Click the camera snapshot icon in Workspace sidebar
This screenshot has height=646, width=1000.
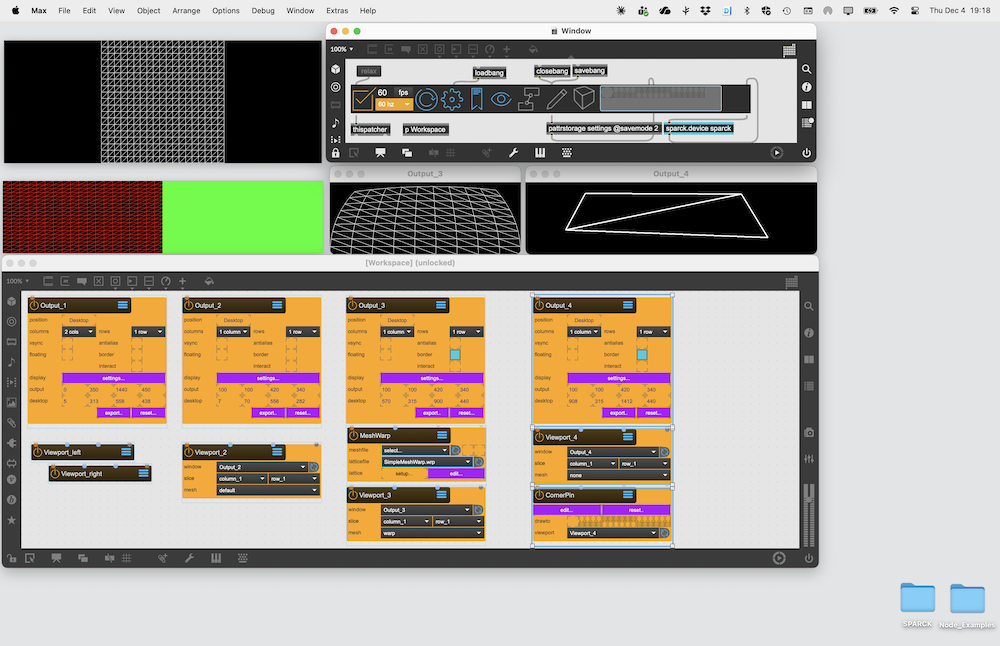(x=809, y=432)
